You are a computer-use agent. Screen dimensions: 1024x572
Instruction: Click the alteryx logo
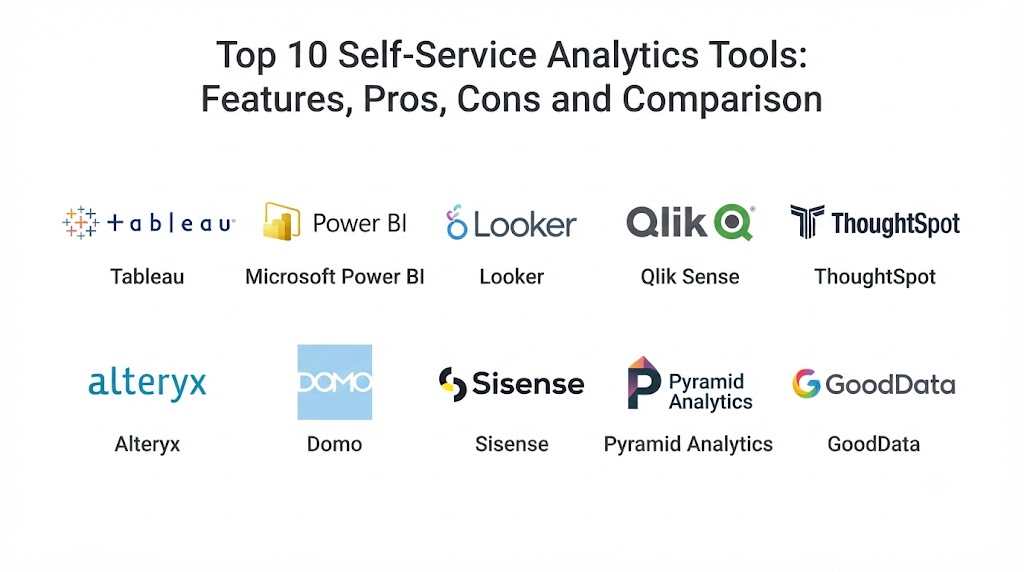pyautogui.click(x=147, y=383)
